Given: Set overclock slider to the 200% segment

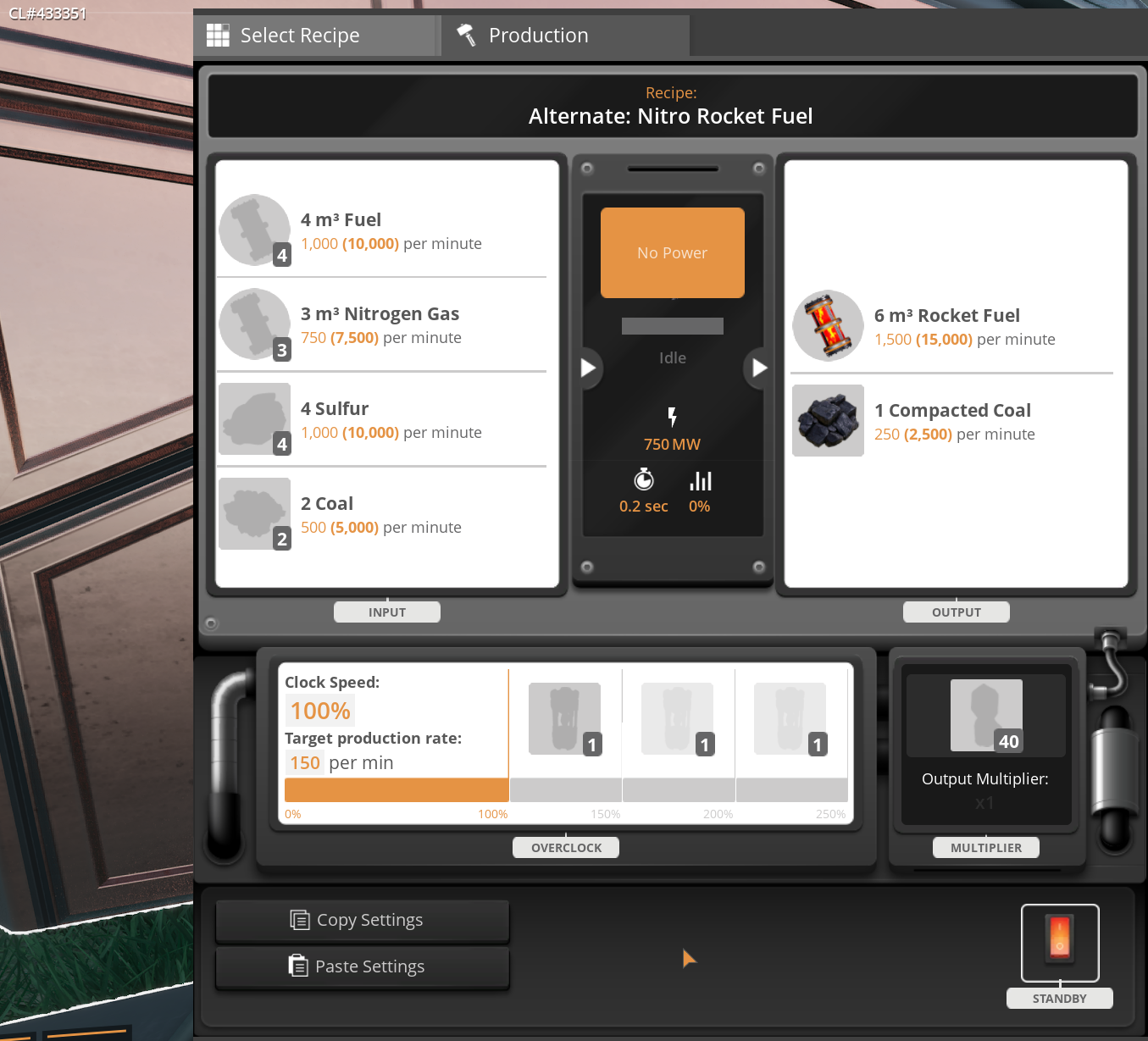Looking at the screenshot, I should pos(679,789).
